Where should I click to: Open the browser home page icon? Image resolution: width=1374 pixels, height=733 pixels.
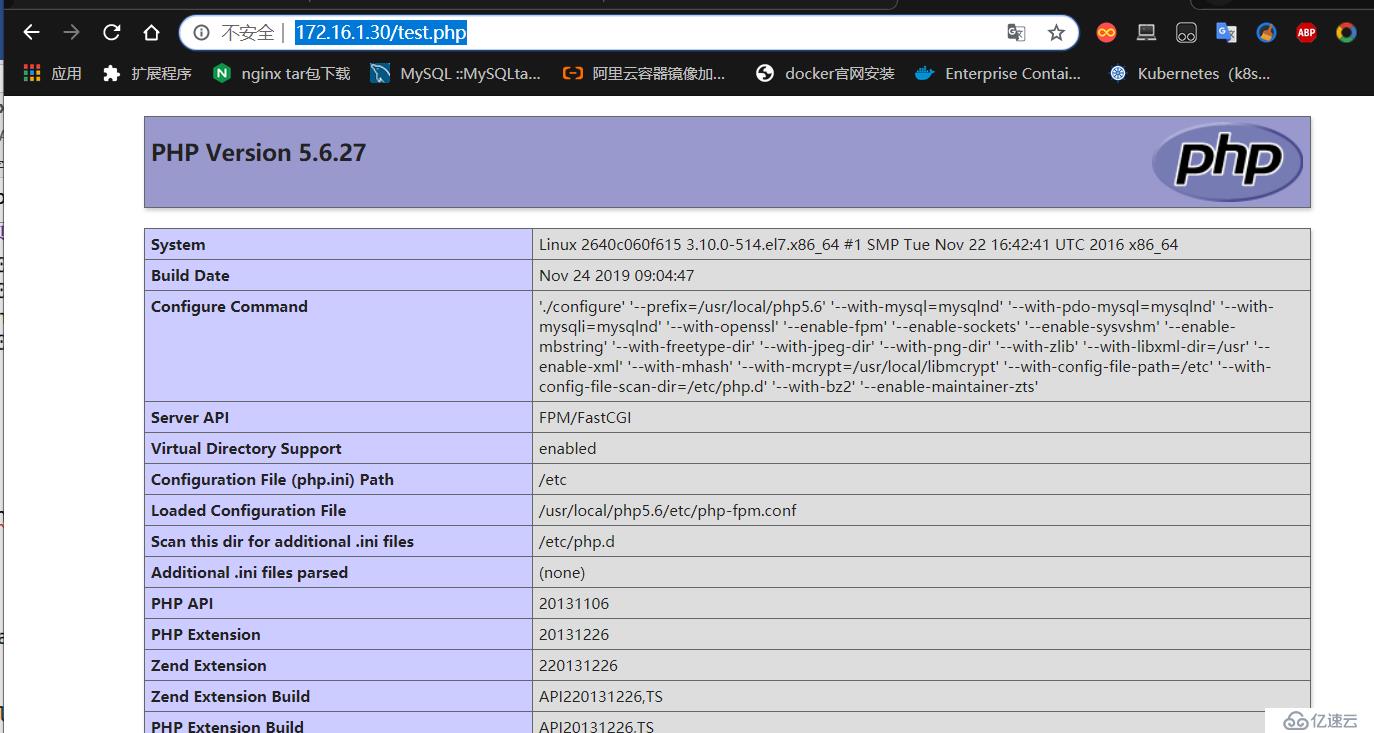[151, 33]
